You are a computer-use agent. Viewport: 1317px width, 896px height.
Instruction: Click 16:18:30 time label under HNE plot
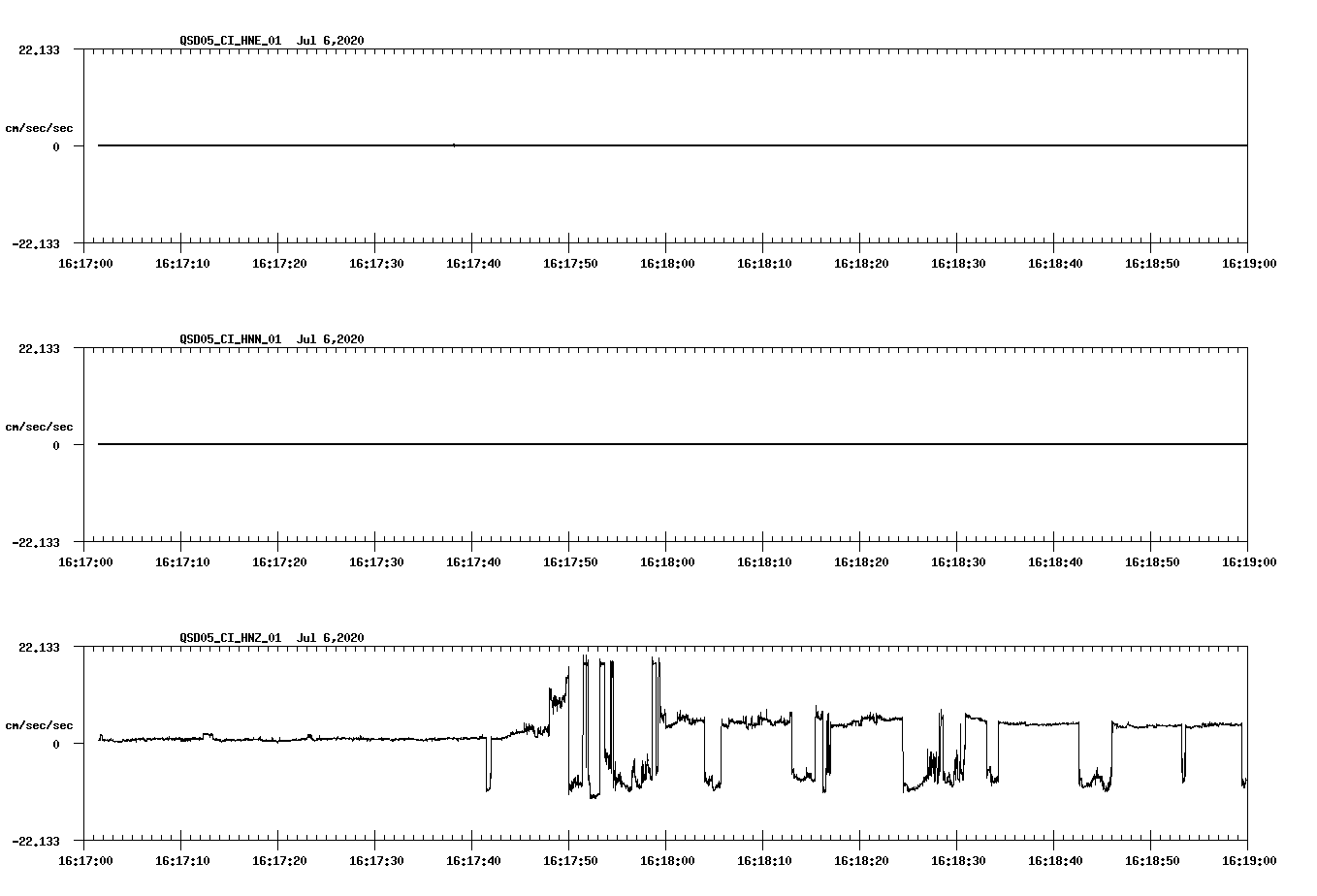(x=958, y=264)
